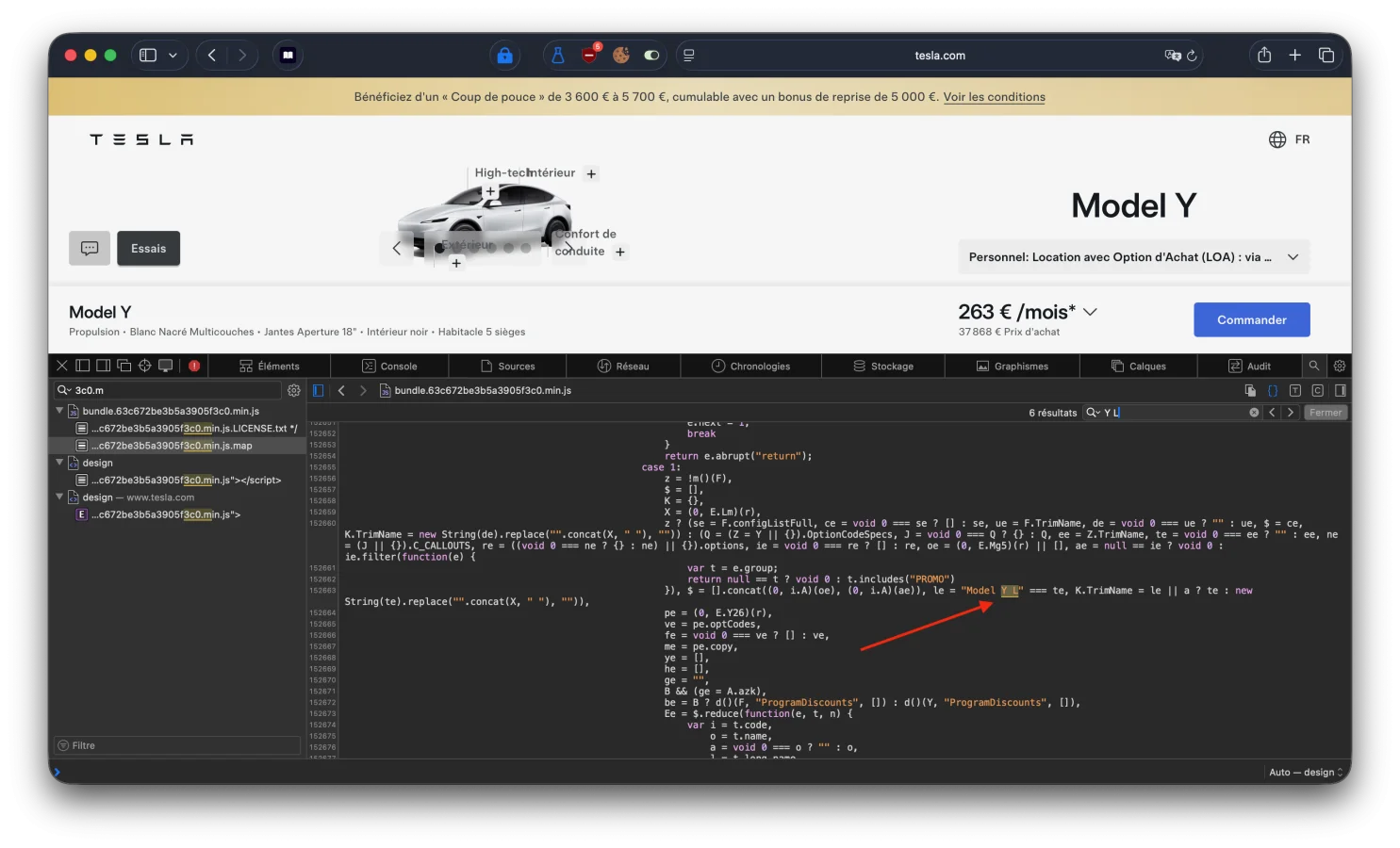Open the chat bubble button

pyautogui.click(x=90, y=249)
